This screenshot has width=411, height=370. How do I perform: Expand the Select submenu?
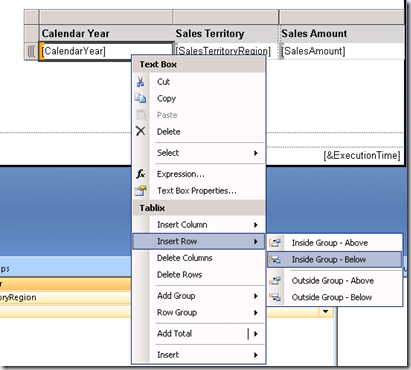point(199,153)
